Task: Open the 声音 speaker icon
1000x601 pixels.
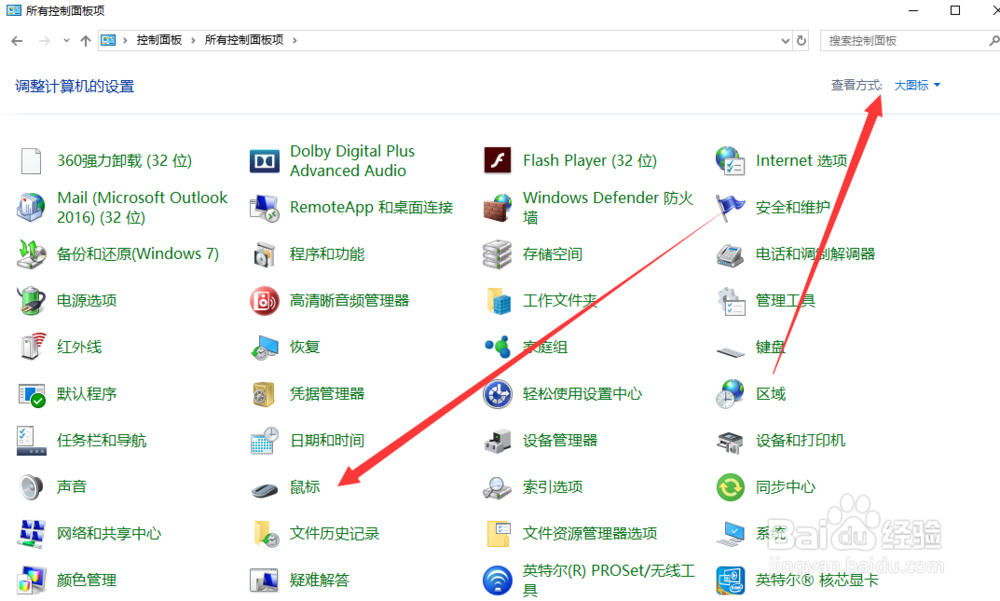Action: [31, 487]
